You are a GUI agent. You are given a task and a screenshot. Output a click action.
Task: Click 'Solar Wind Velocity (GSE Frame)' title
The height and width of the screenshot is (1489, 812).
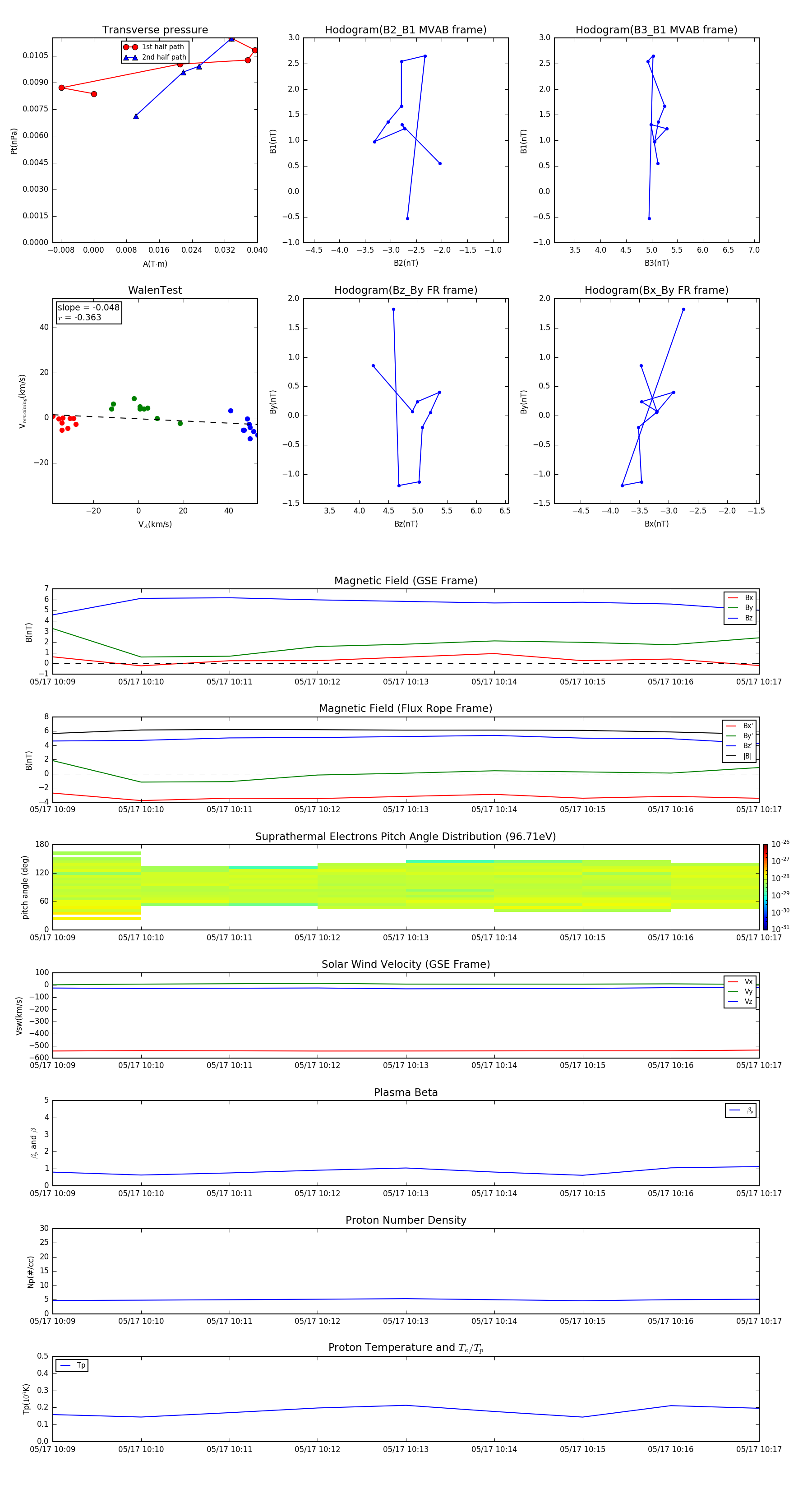405,964
